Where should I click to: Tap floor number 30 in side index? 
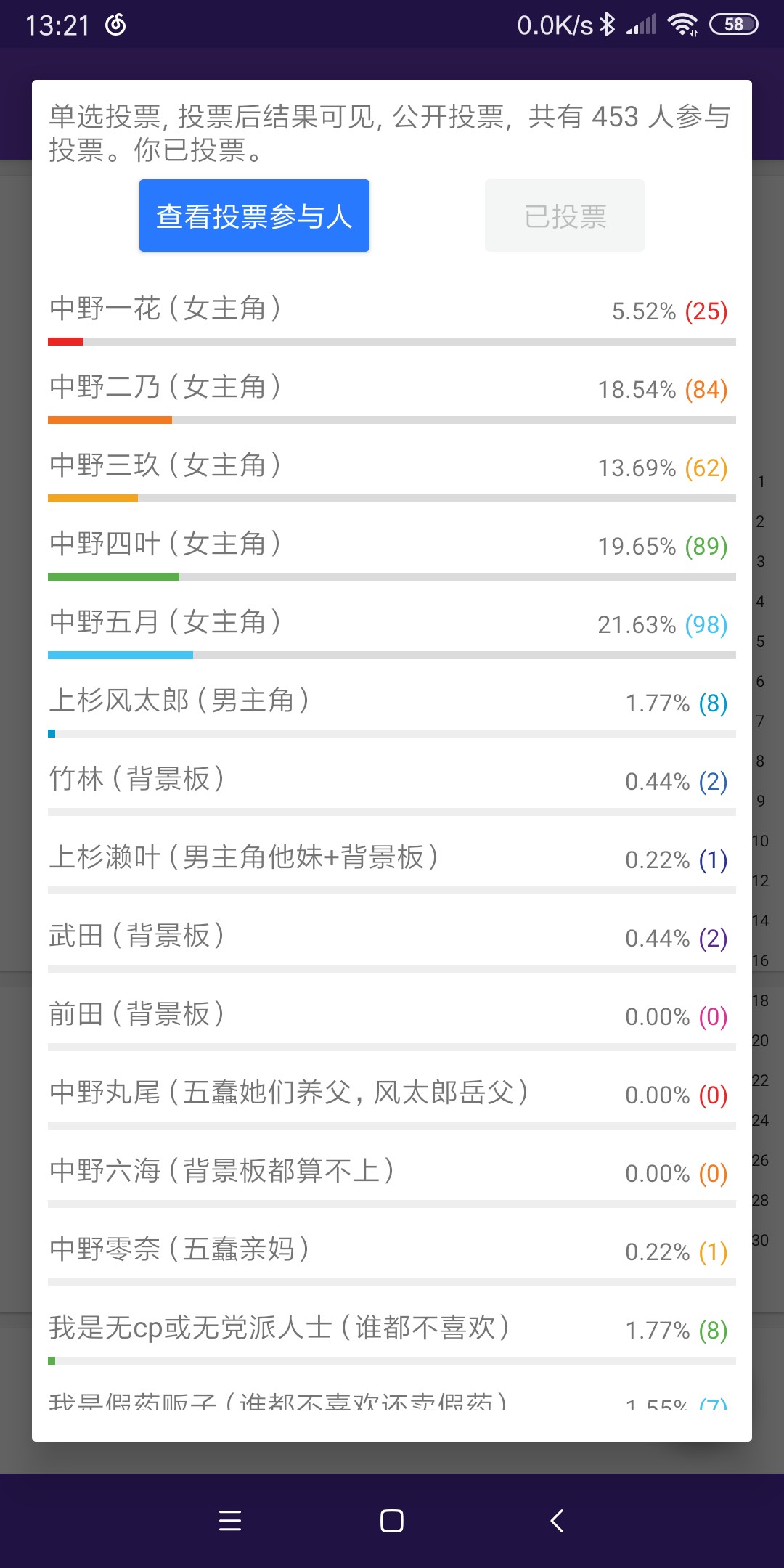click(x=760, y=1240)
